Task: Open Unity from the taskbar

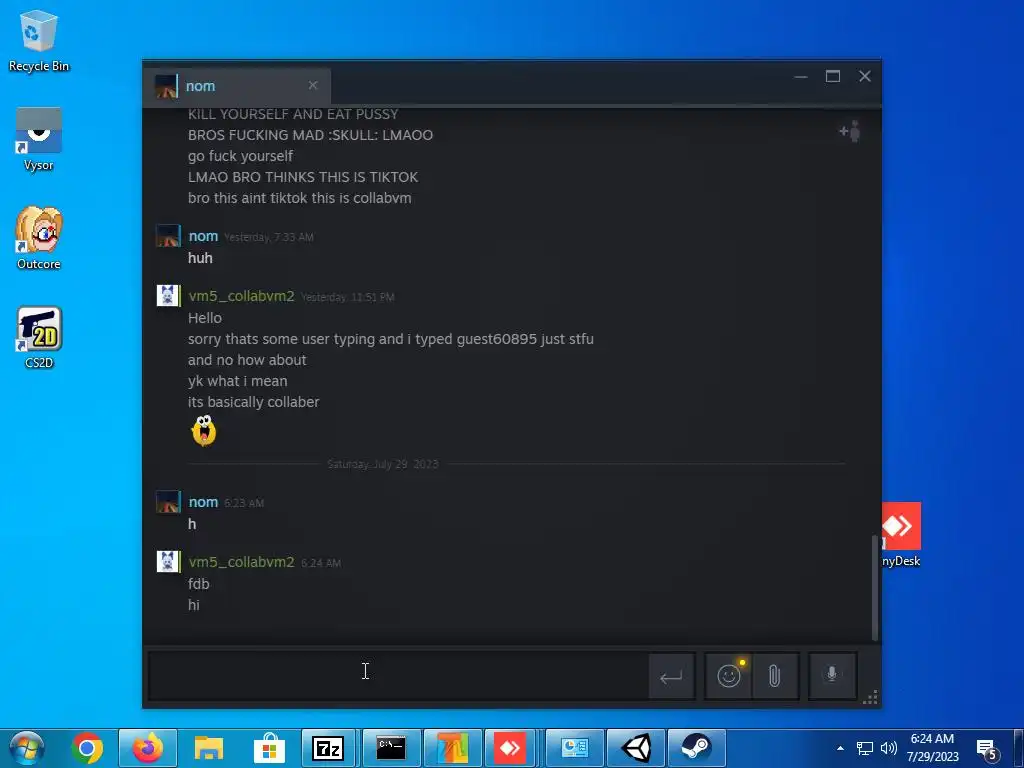Action: (635, 748)
